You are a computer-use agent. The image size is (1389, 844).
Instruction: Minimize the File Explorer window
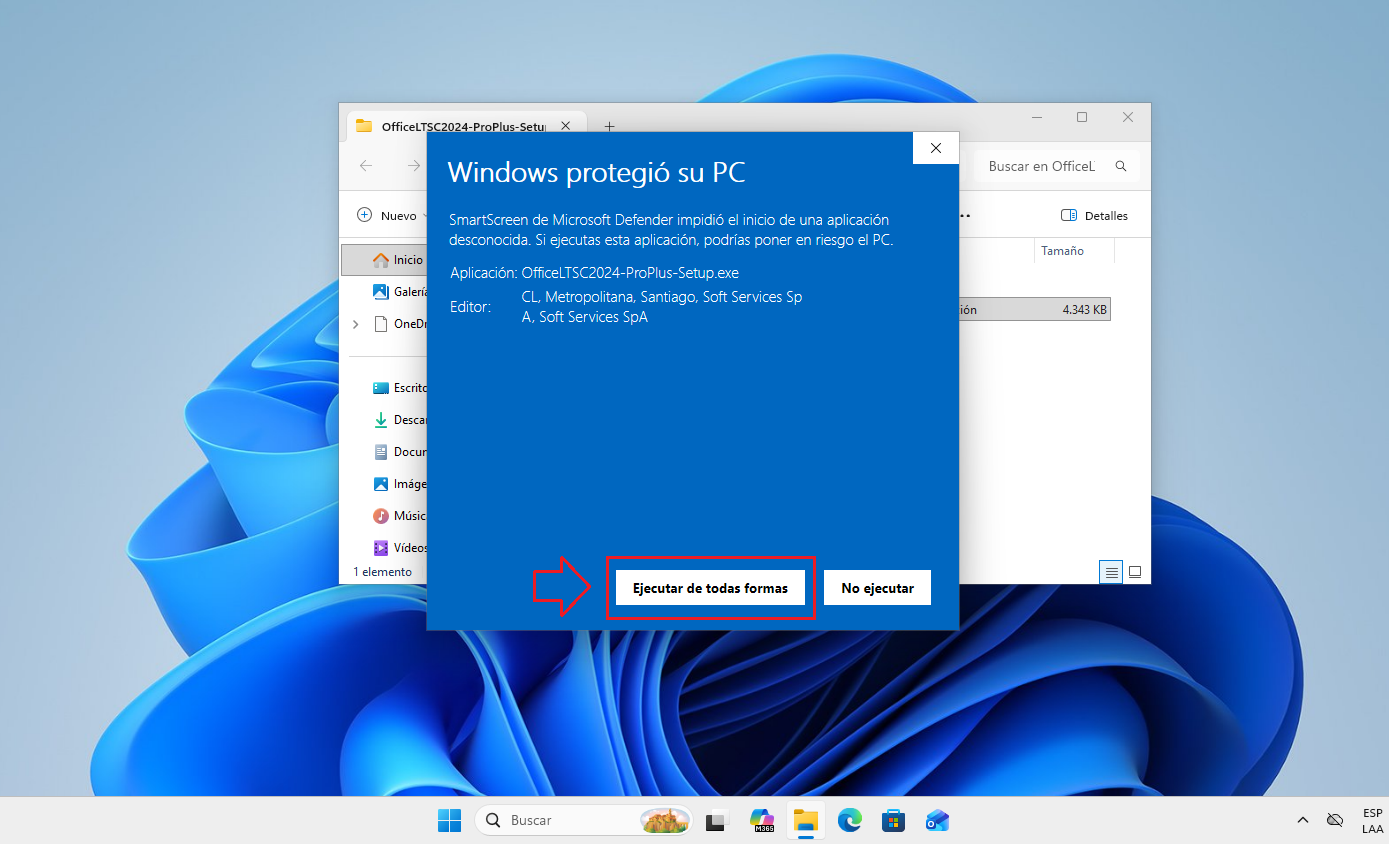[x=1035, y=117]
